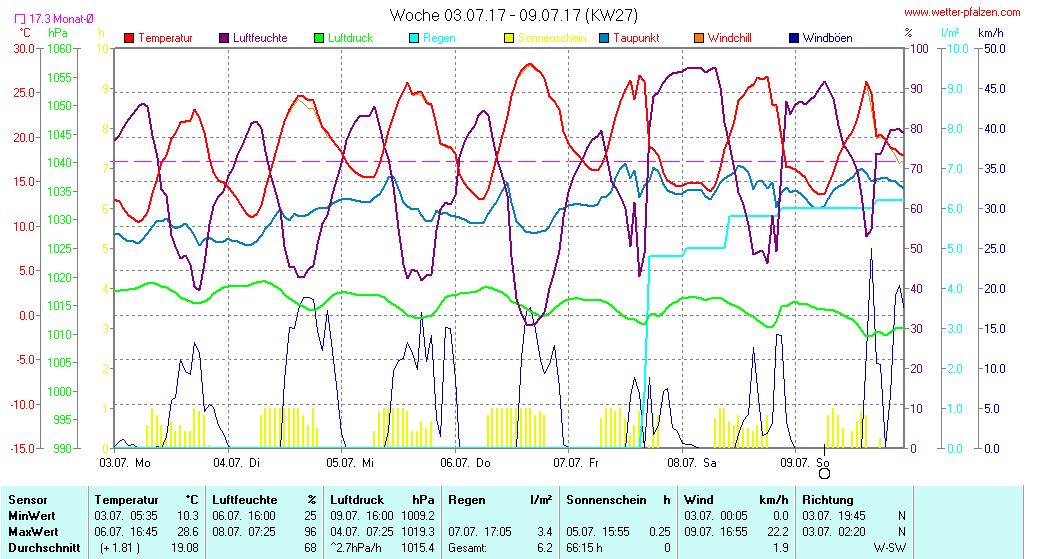Click the rain total value 6.2
The height and width of the screenshot is (559, 1058).
(x=545, y=548)
